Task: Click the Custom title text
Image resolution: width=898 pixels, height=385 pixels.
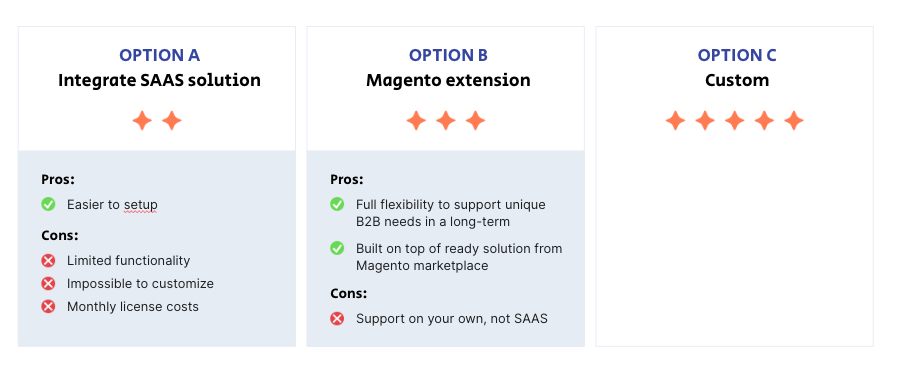Action: [736, 80]
